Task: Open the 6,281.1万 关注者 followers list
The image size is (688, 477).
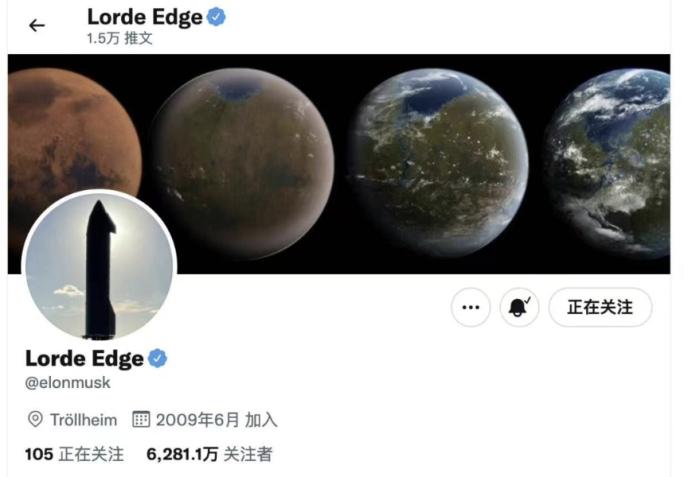Action: click(x=209, y=454)
